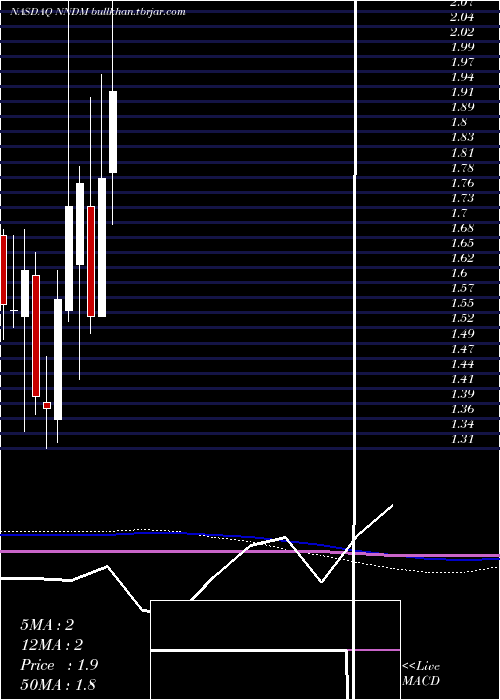Click the <<Live MACD label

421,674
